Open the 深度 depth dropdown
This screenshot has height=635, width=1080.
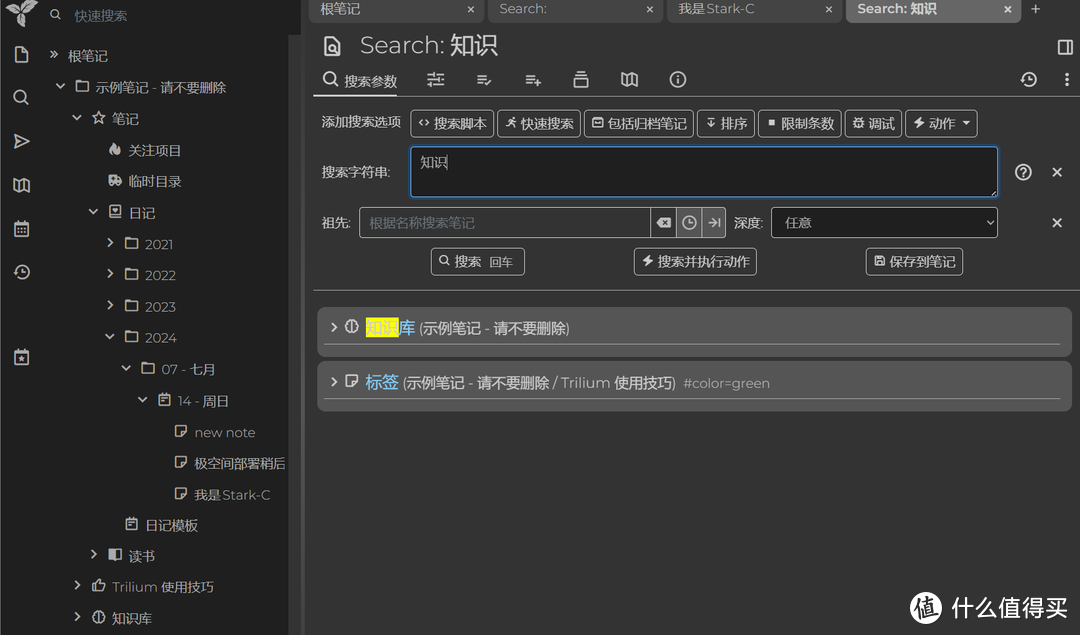click(x=884, y=222)
